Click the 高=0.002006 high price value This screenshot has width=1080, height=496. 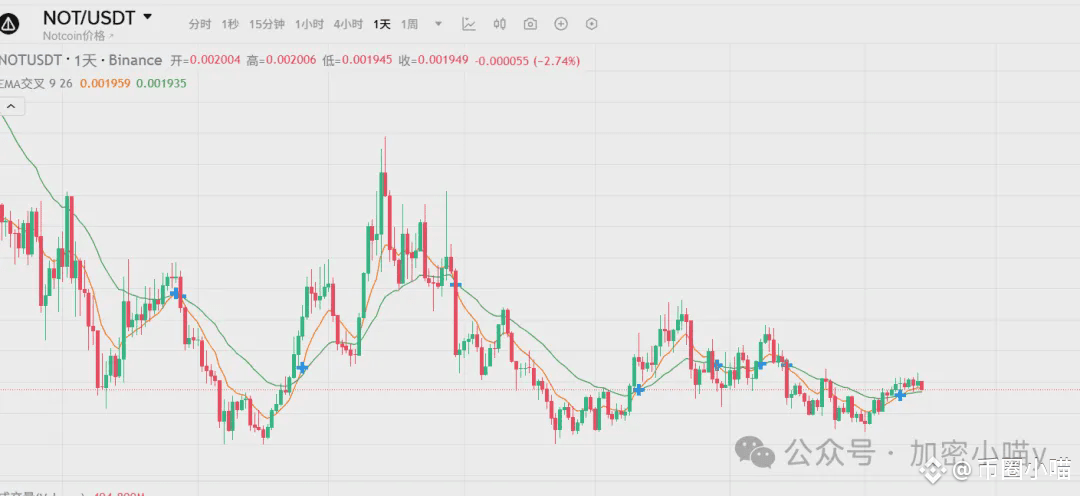281,61
